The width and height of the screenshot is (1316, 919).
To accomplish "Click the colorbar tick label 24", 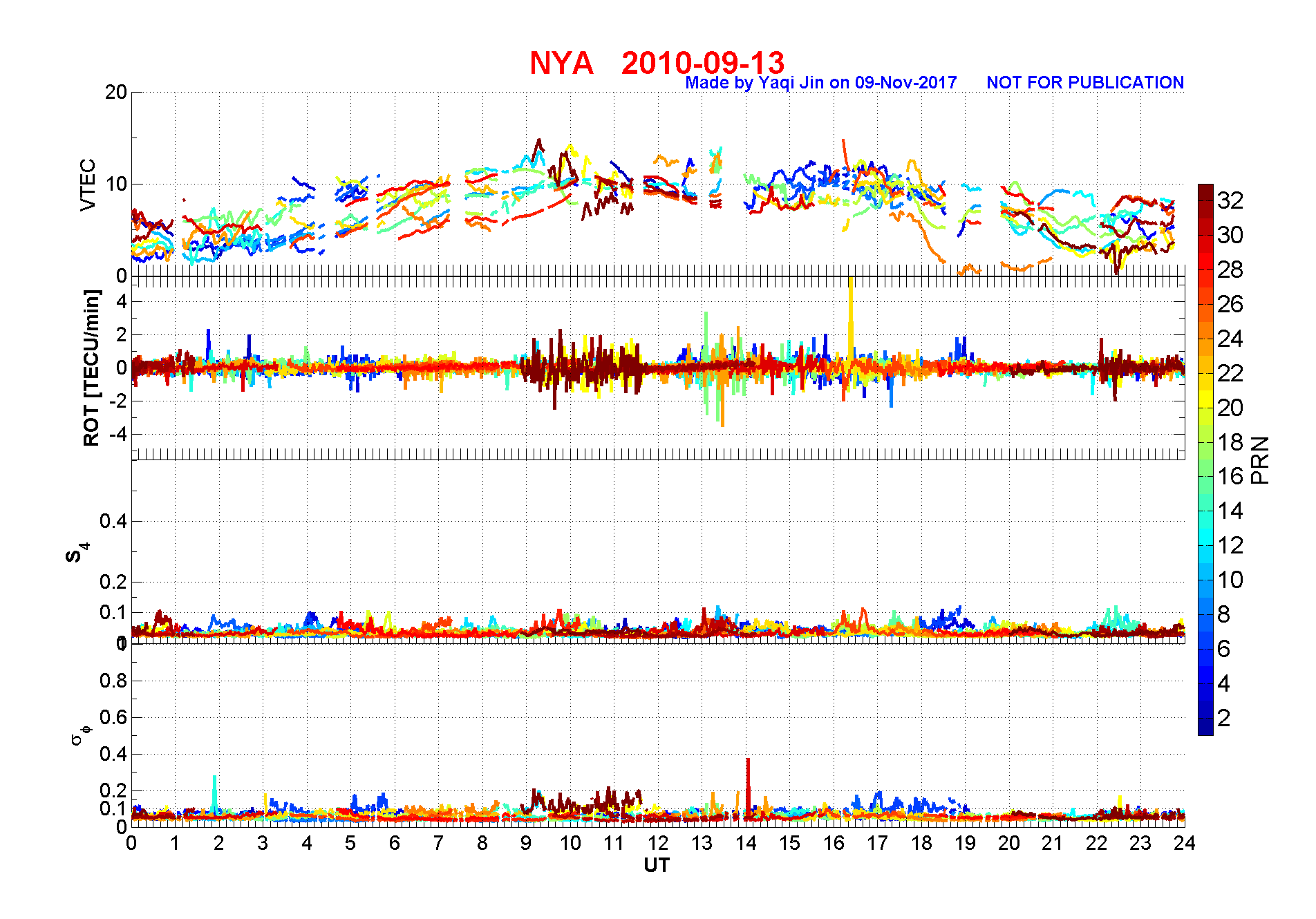I will click(1230, 339).
